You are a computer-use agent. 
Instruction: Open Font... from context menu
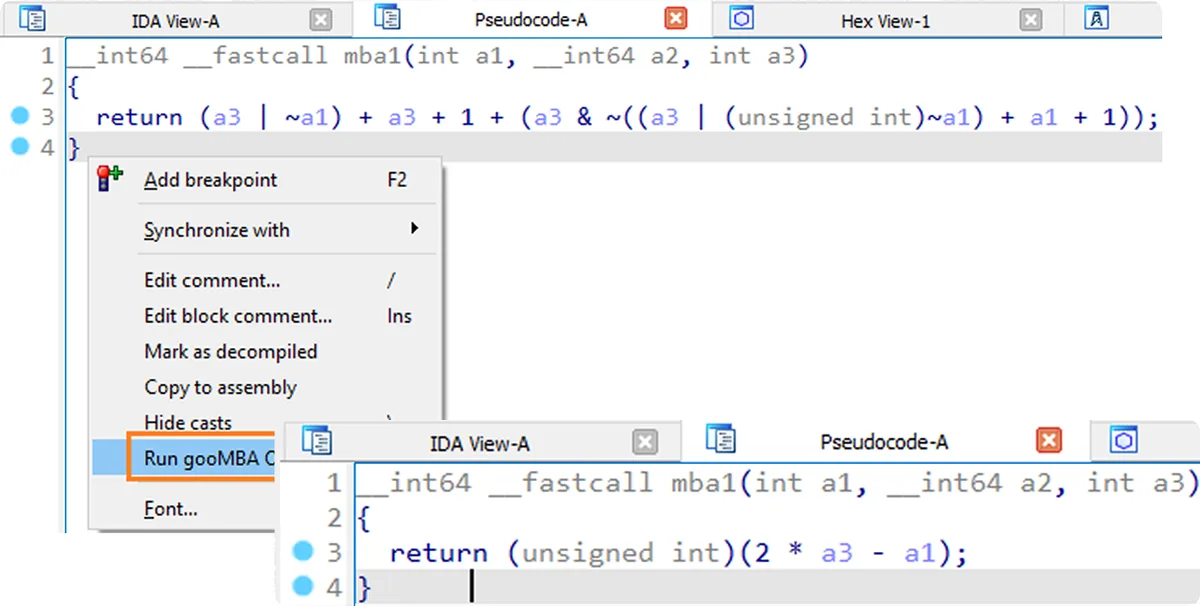coord(171,509)
